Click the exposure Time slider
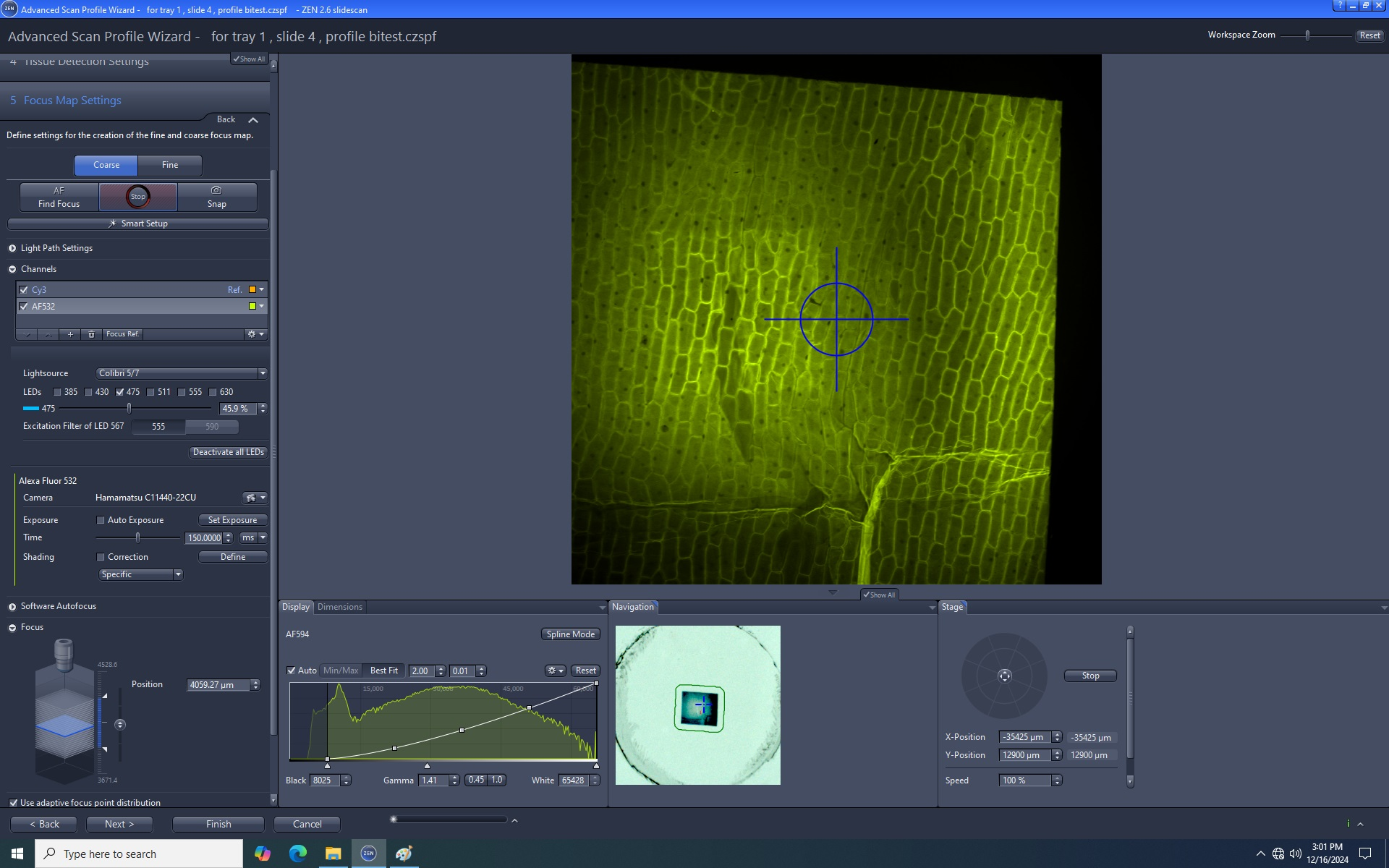This screenshot has height=868, width=1389. [x=137, y=537]
